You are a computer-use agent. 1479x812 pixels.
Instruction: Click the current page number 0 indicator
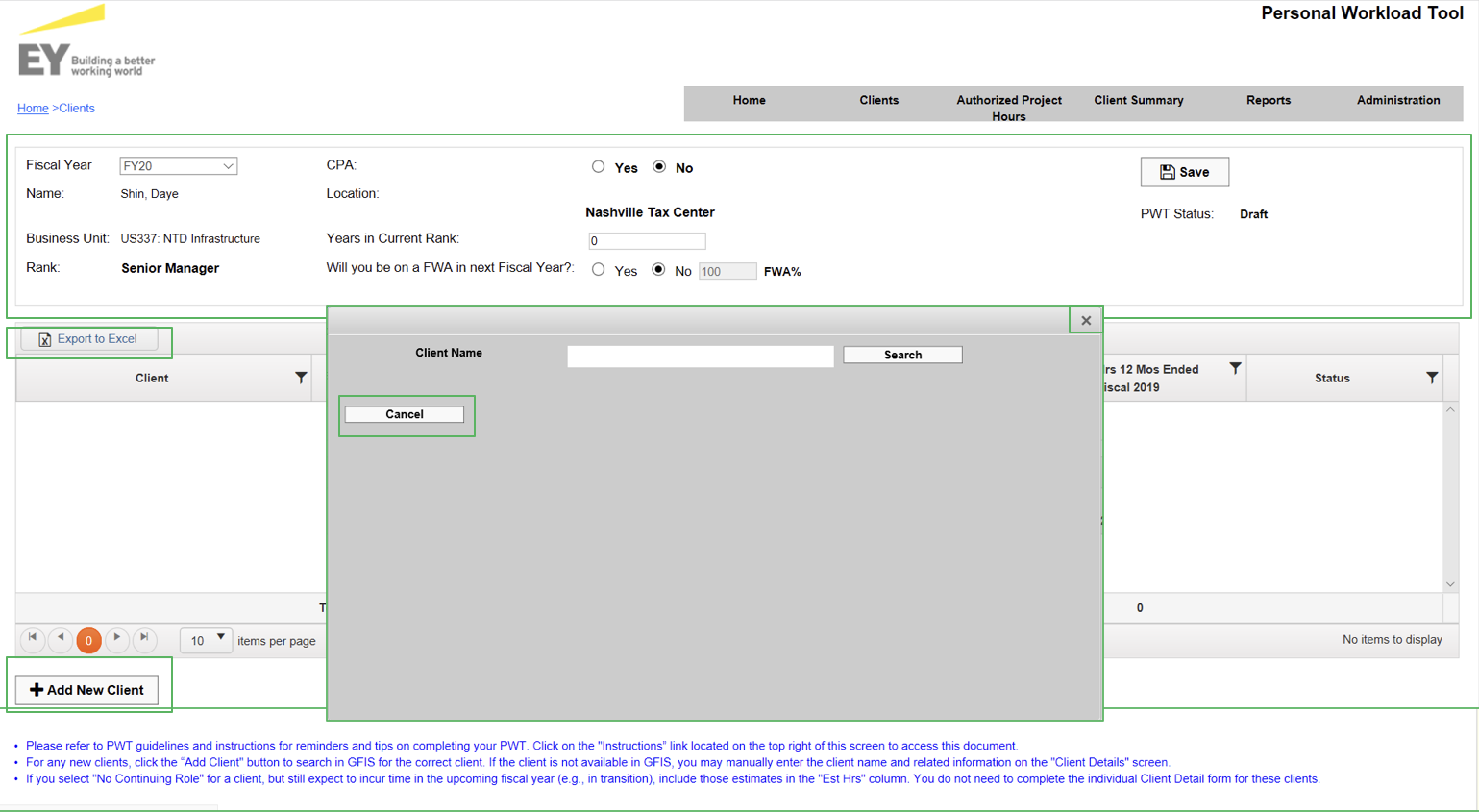click(x=88, y=640)
